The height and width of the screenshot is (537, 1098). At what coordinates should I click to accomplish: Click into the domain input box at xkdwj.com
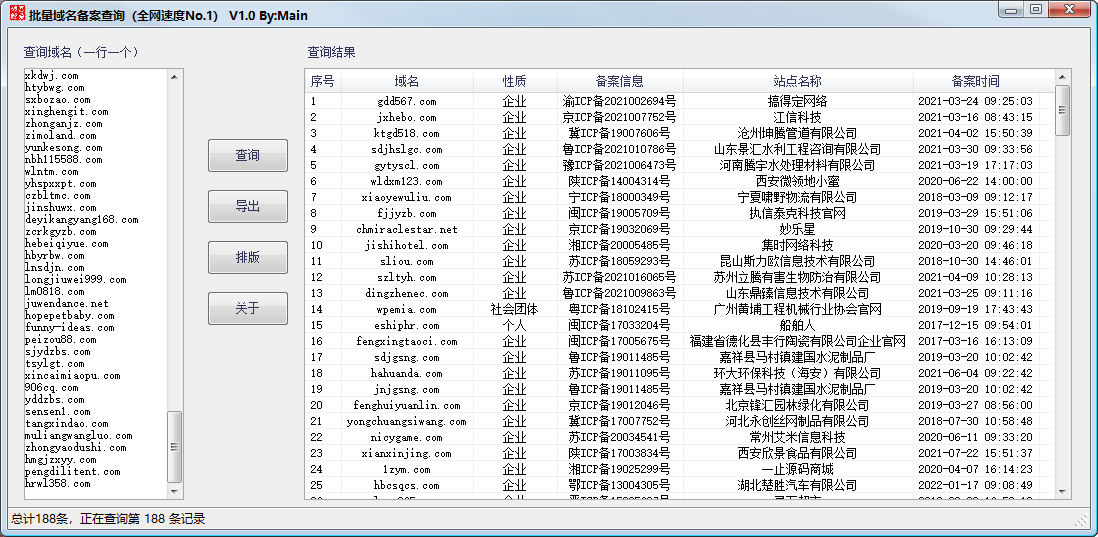coord(52,76)
